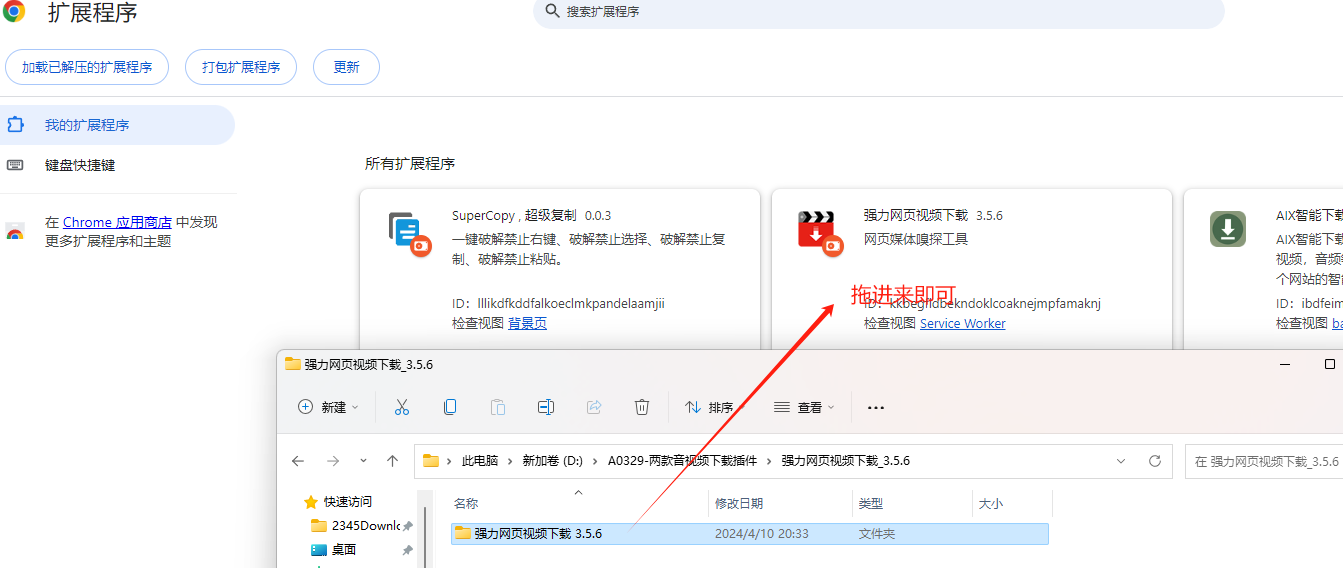Screen dimensions: 1343x568
Task: Click the Paste icon in Explorer toolbar
Action: click(x=498, y=407)
